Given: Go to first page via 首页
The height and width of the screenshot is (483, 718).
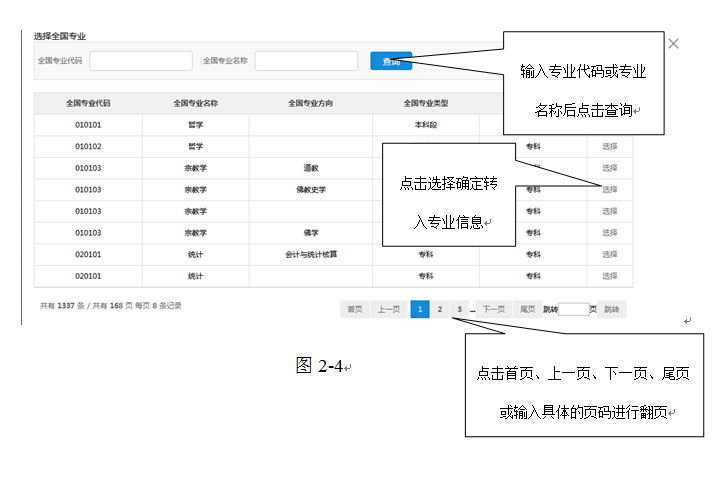Looking at the screenshot, I should click(x=354, y=310).
